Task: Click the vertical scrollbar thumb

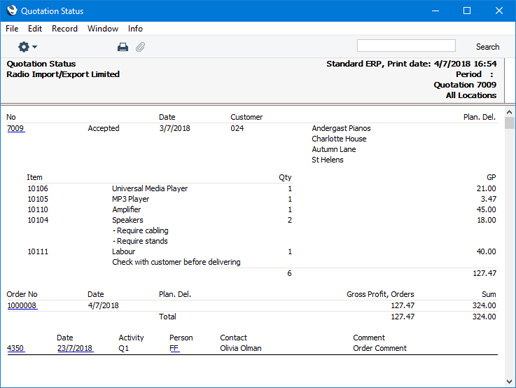Action: (x=509, y=123)
